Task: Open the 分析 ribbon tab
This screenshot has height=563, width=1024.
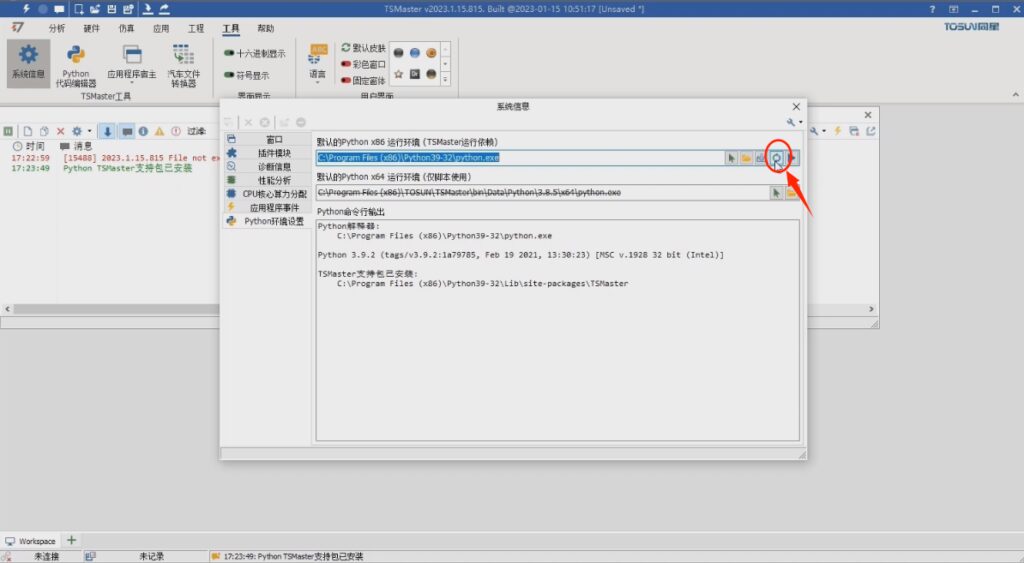Action: point(56,29)
